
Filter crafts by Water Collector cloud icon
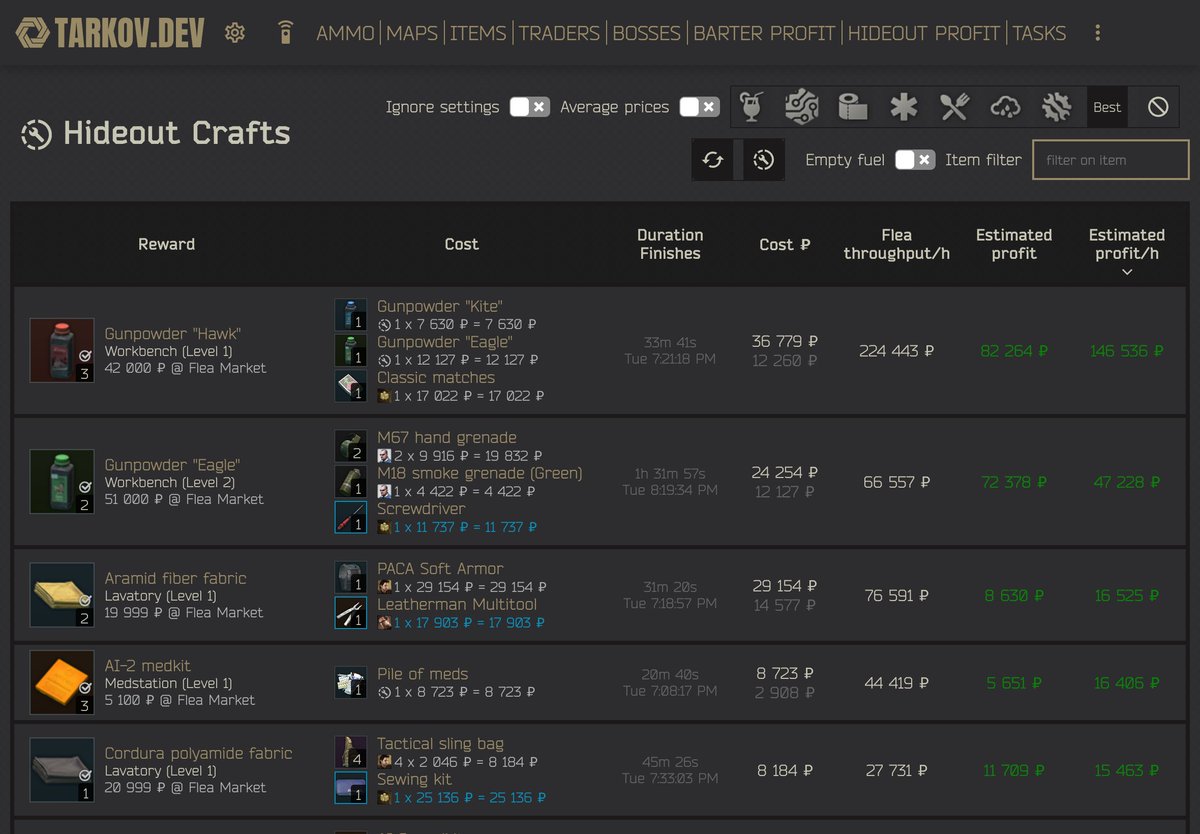tap(1006, 106)
